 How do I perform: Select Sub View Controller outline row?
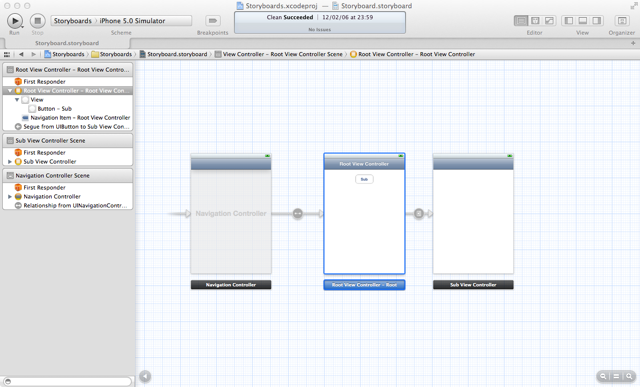[x=68, y=162]
